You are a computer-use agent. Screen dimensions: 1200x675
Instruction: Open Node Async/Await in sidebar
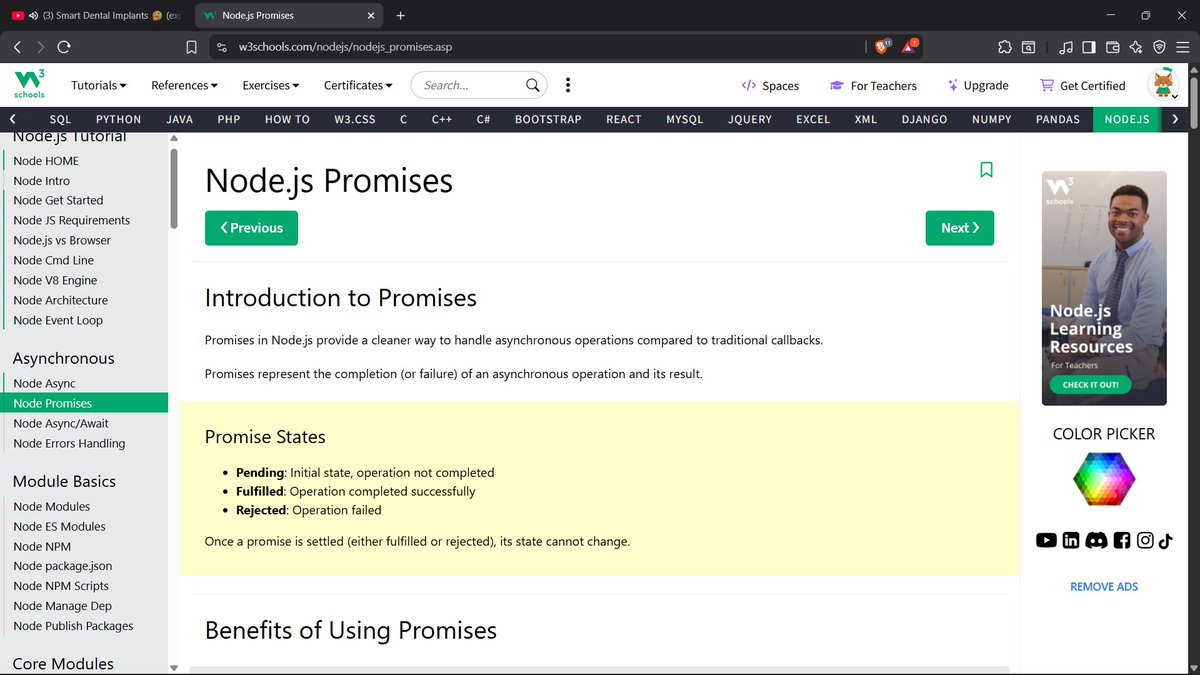click(61, 423)
